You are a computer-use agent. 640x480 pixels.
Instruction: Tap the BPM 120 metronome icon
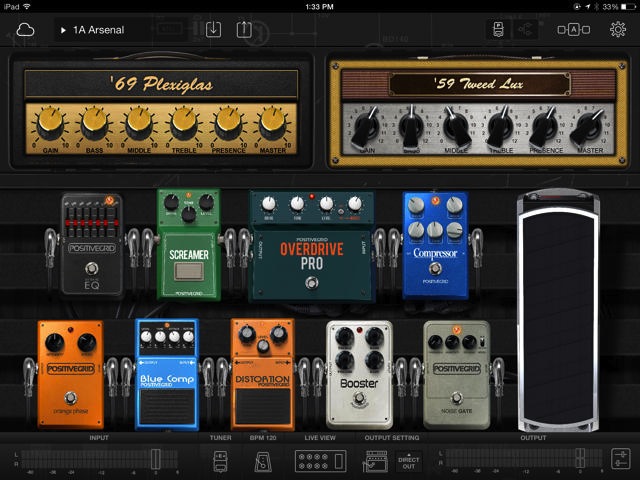[264, 461]
